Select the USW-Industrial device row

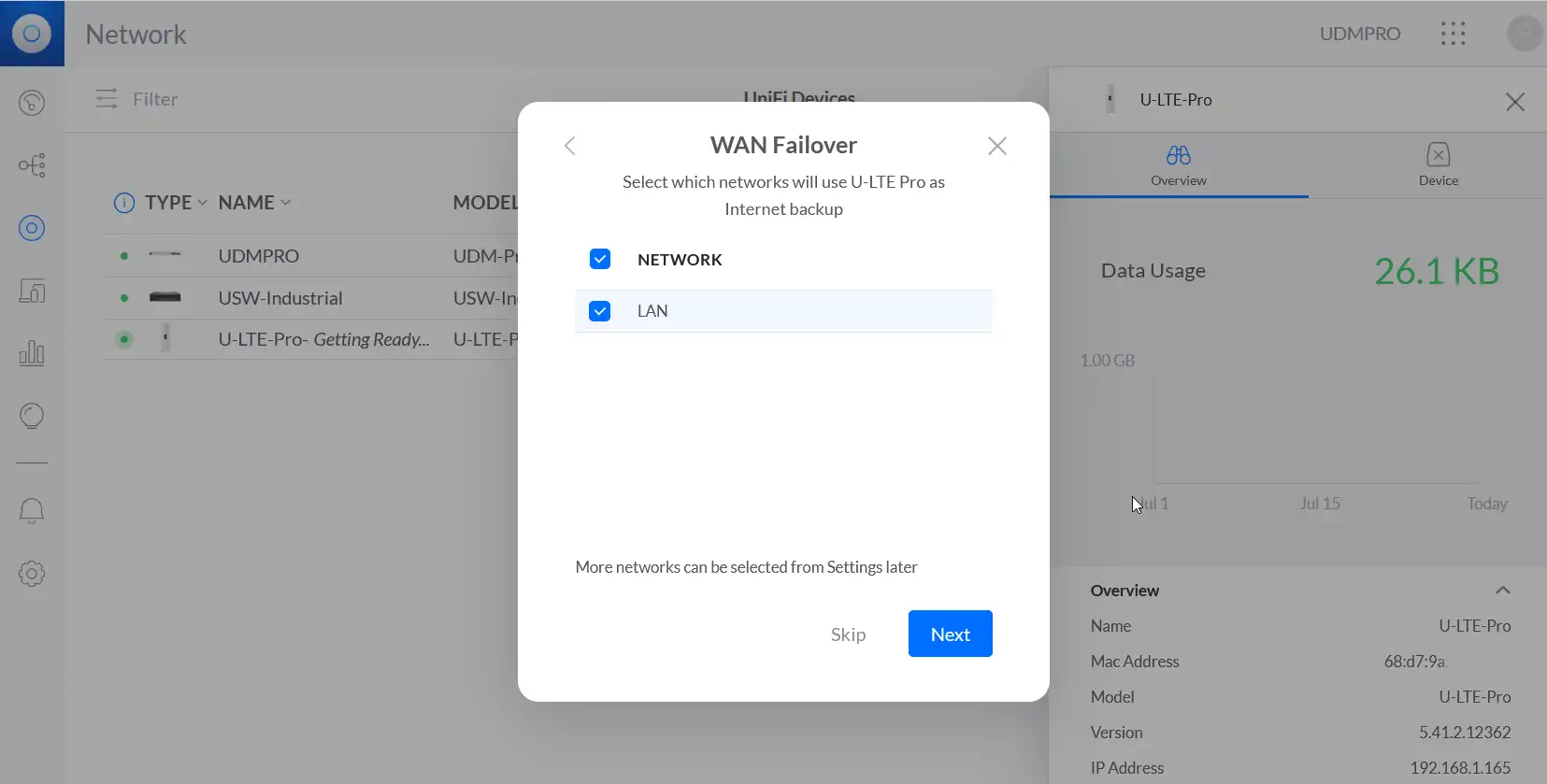point(280,298)
